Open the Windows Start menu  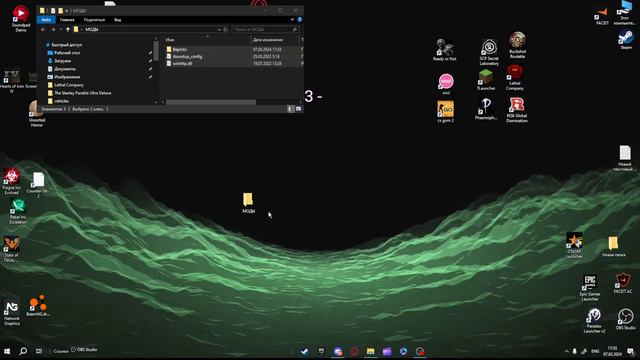click(x=7, y=351)
